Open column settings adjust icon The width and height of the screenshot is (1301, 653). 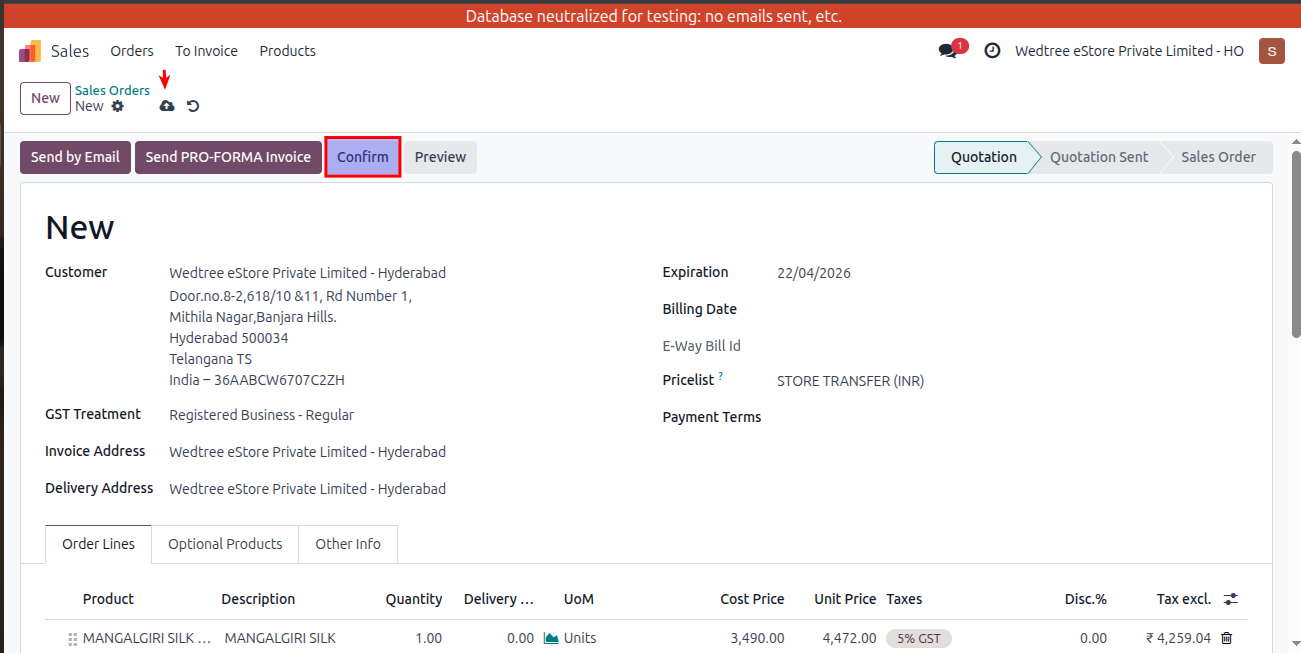[x=1231, y=599]
